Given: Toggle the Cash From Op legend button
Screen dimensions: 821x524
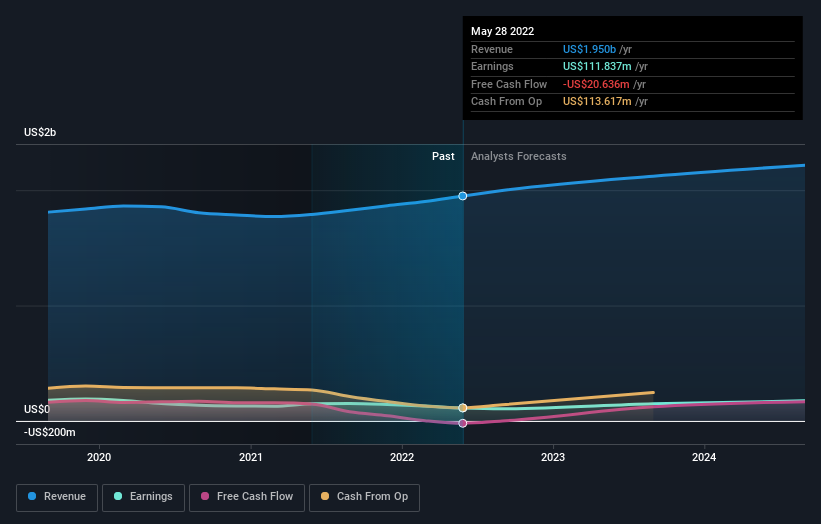Looking at the screenshot, I should point(364,497).
